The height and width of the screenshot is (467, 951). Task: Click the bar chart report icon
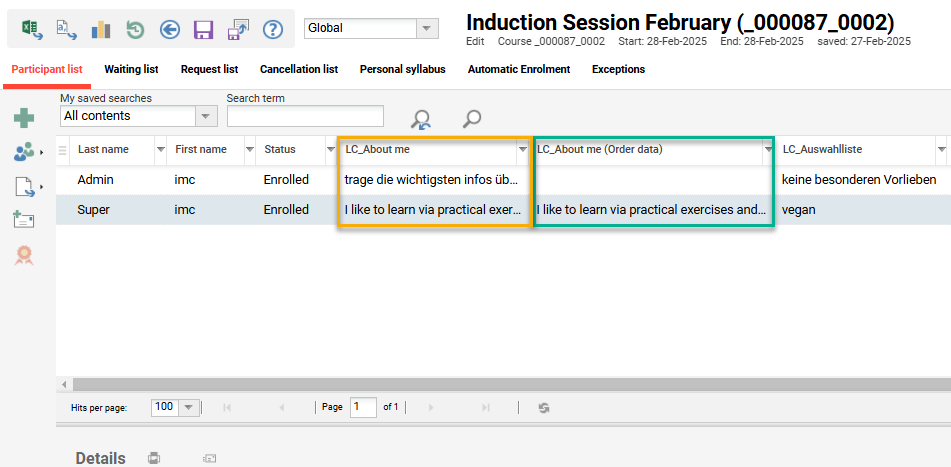pyautogui.click(x=101, y=29)
